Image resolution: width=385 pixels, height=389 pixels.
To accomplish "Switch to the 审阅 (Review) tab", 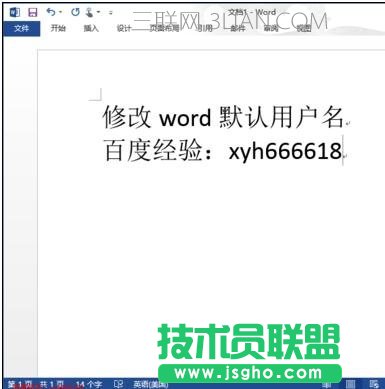I will pyautogui.click(x=271, y=28).
